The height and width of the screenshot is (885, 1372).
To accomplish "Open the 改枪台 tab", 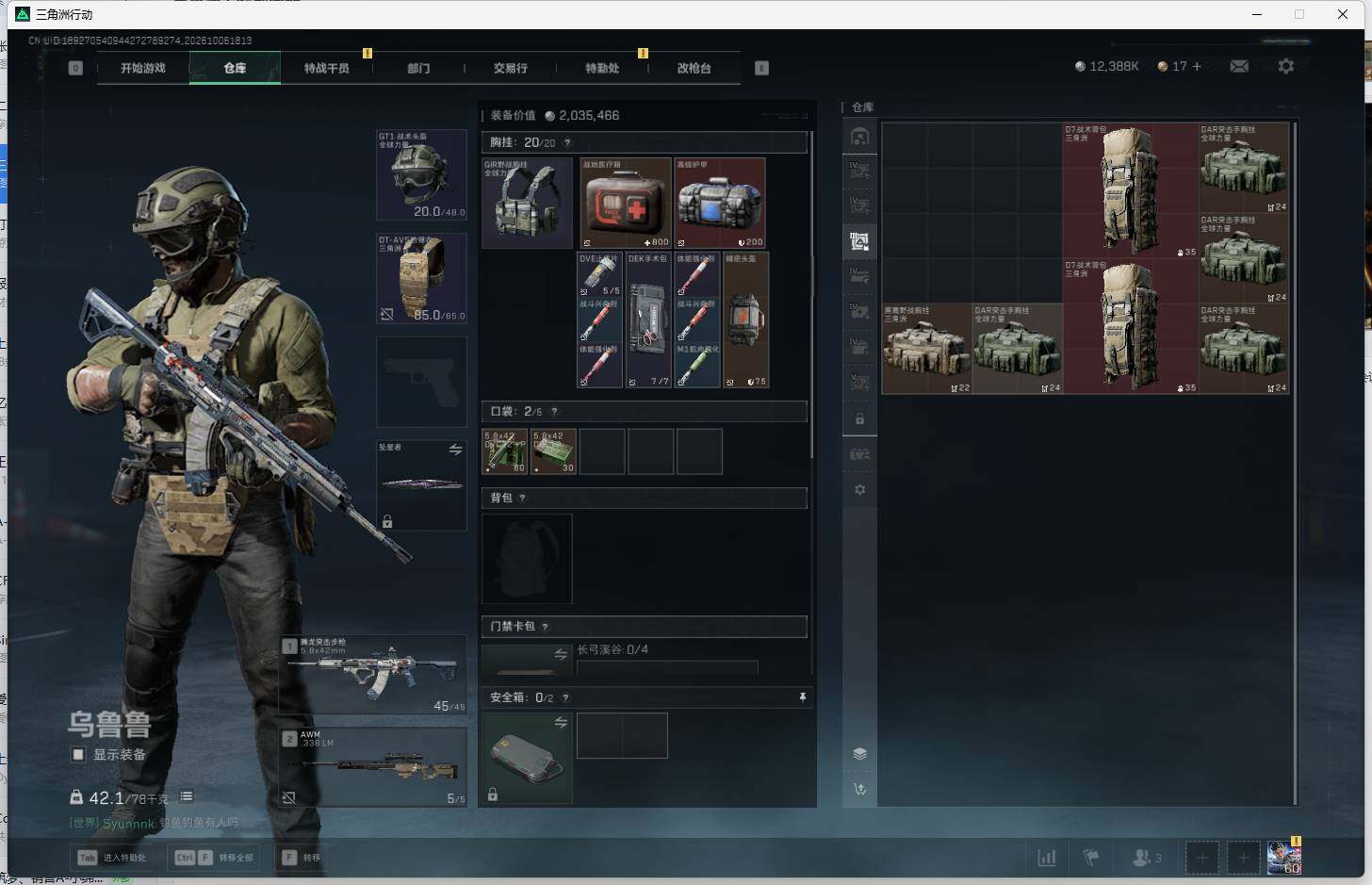I will pos(694,68).
